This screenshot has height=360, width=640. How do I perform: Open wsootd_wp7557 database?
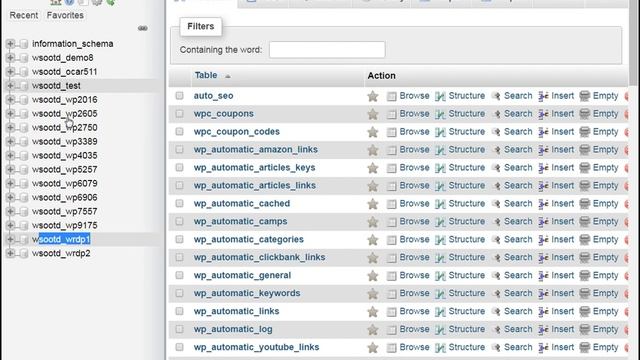click(64, 211)
